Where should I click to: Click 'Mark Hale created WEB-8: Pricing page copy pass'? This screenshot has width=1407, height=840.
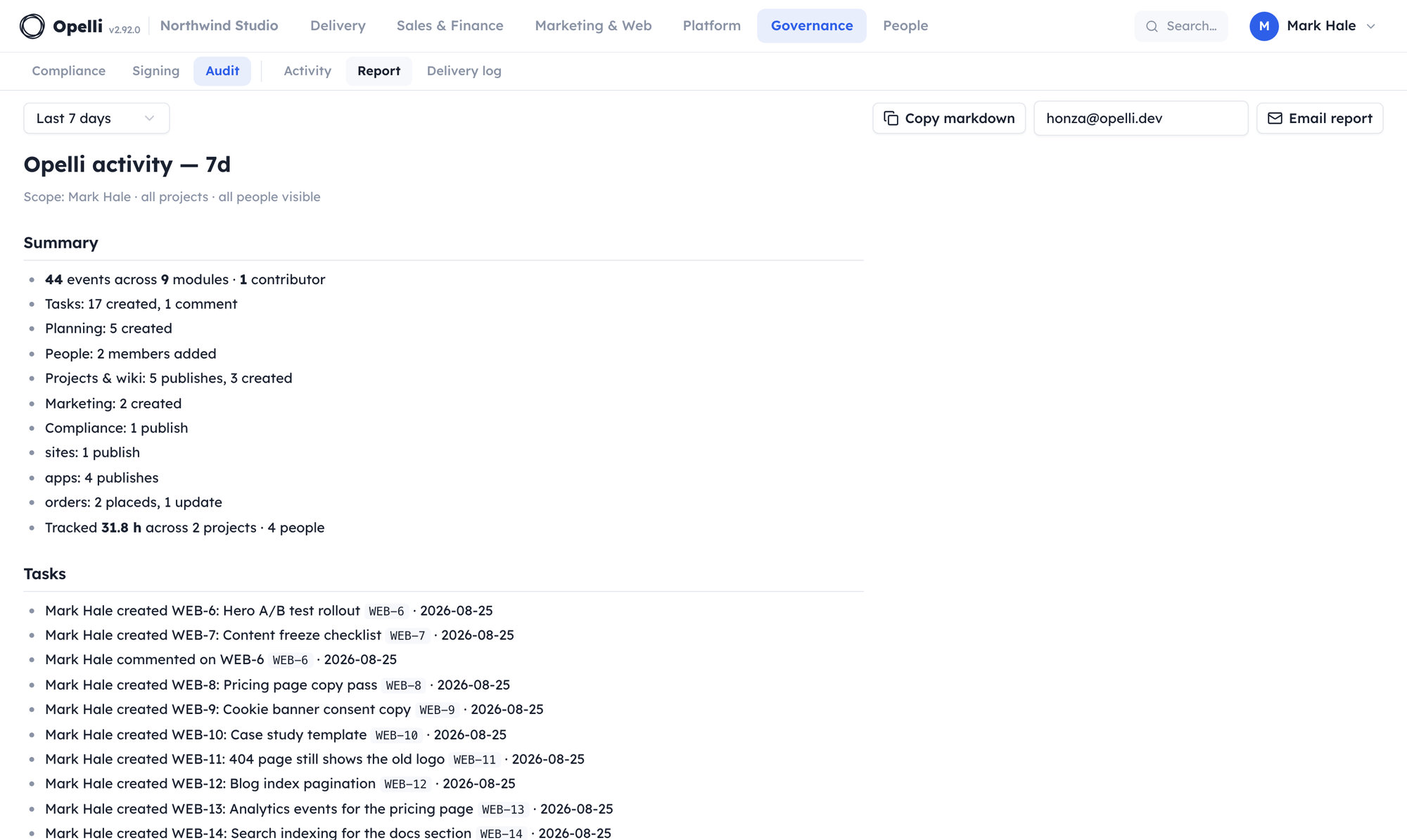tap(211, 685)
